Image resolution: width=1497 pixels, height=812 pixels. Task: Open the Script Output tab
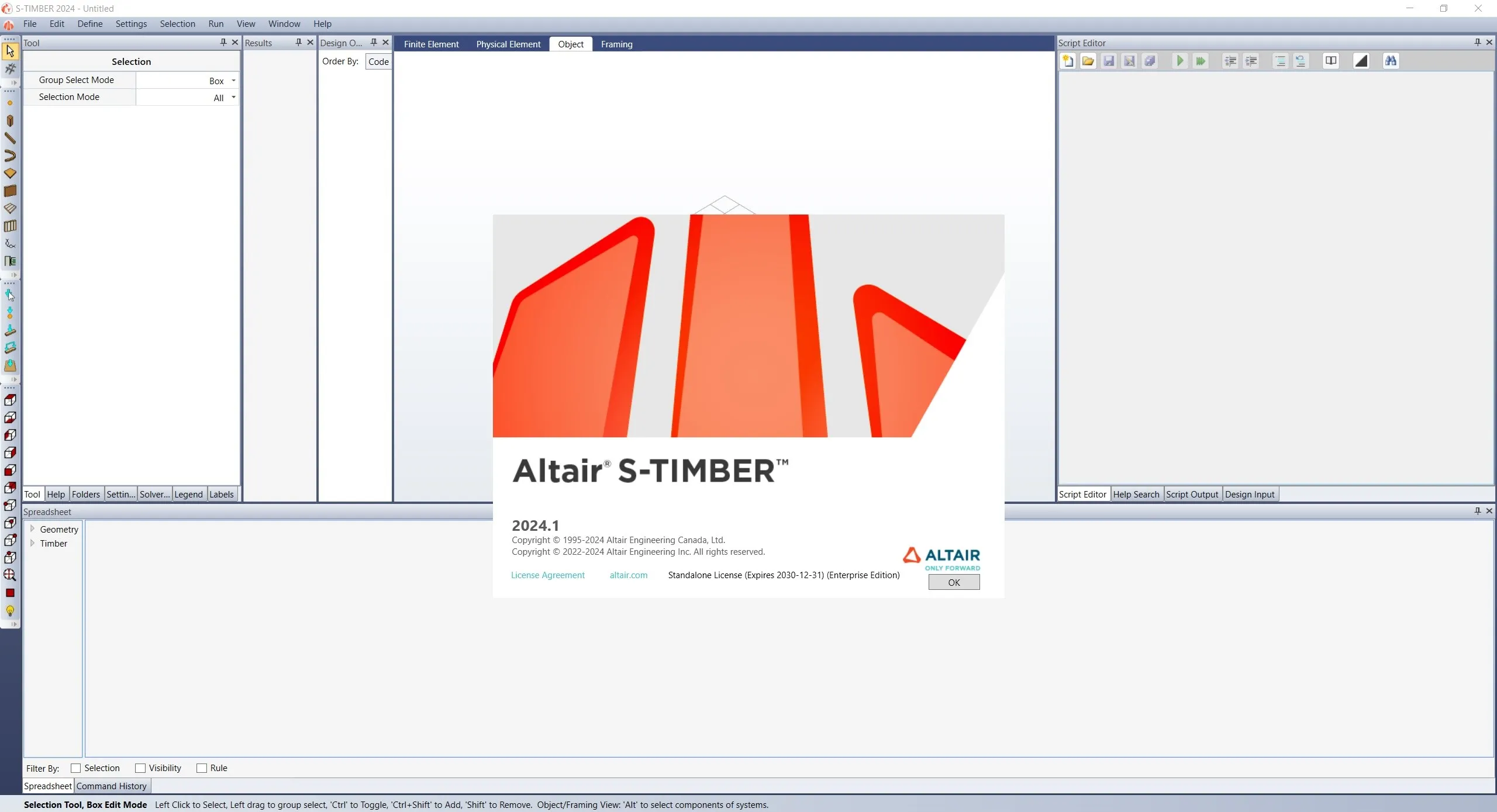pyautogui.click(x=1192, y=495)
